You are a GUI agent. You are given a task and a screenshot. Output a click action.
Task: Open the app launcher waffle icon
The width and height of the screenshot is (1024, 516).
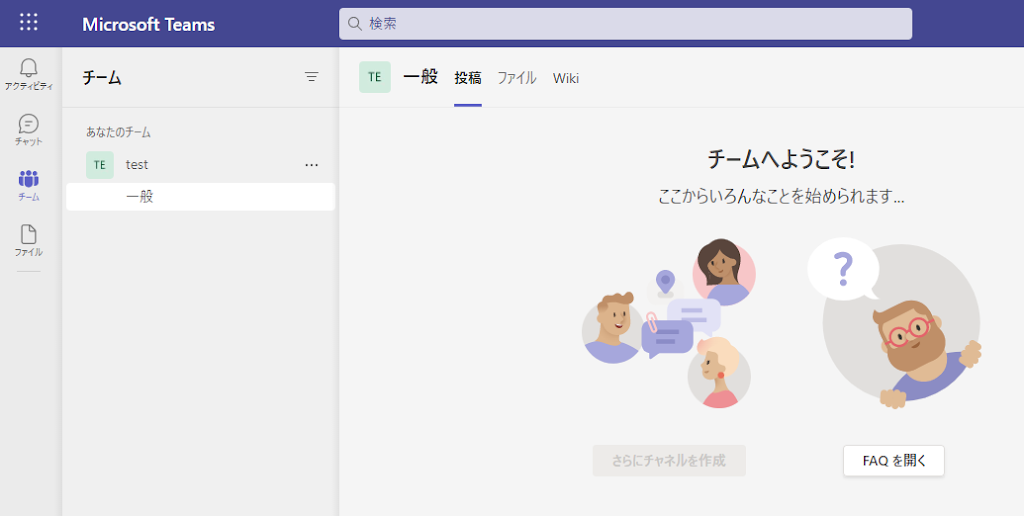coord(29,22)
